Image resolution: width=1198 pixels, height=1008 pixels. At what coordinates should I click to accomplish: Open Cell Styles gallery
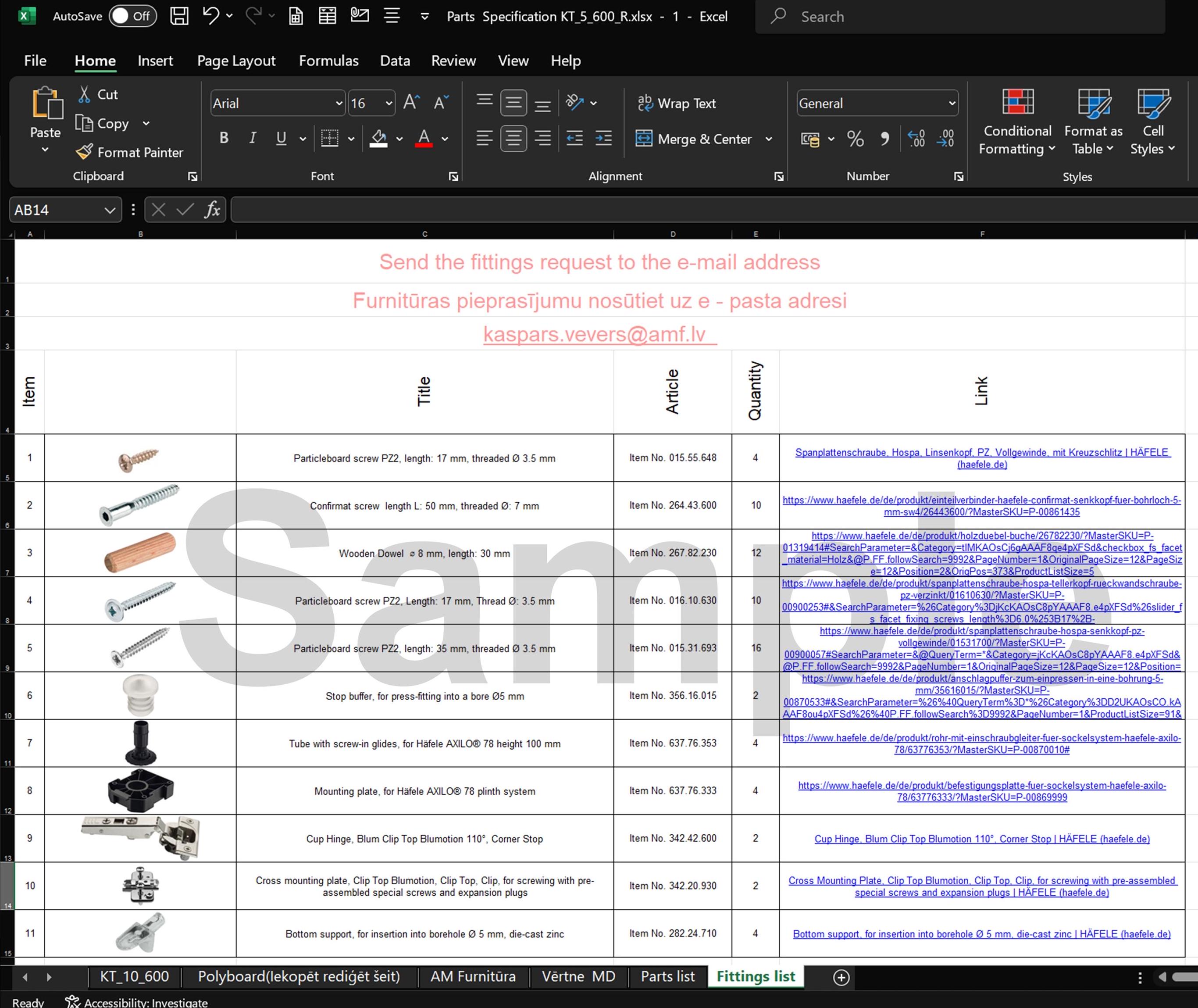1153,122
